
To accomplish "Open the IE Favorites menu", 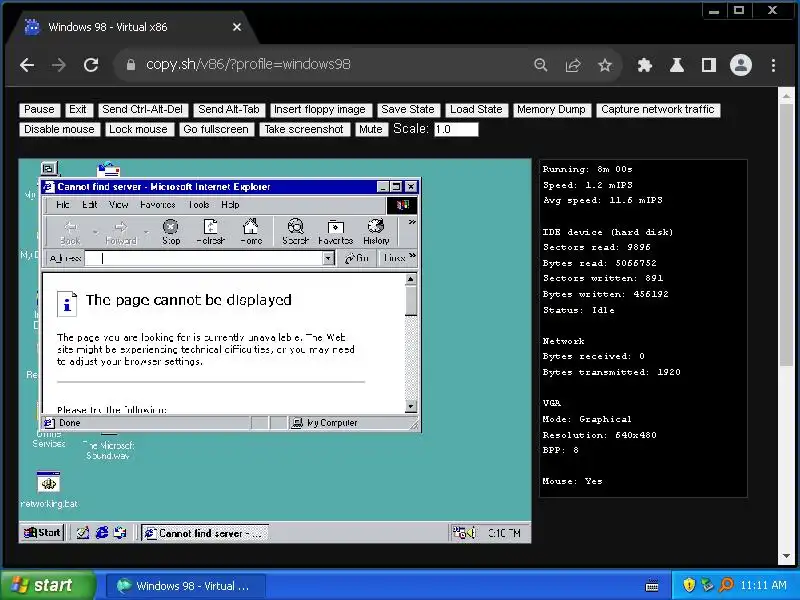I will point(158,205).
